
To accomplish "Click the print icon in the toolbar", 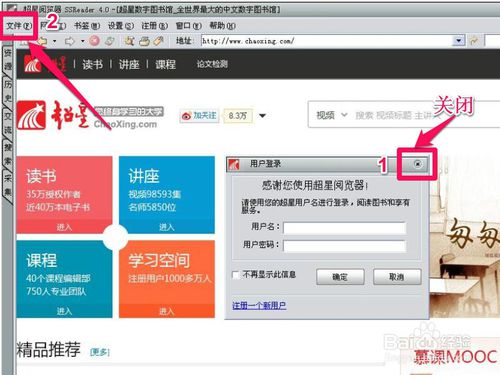I will (144, 41).
